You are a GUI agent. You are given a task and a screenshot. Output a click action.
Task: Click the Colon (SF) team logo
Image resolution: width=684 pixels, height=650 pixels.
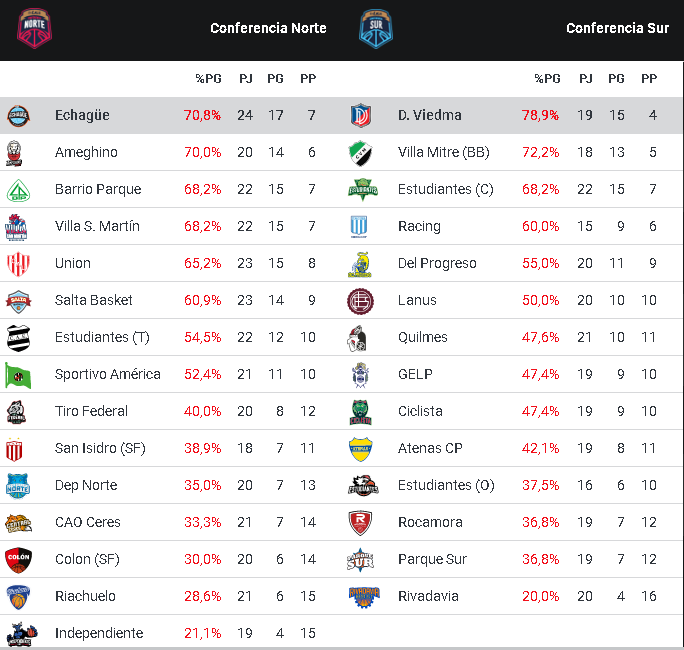click(x=18, y=559)
